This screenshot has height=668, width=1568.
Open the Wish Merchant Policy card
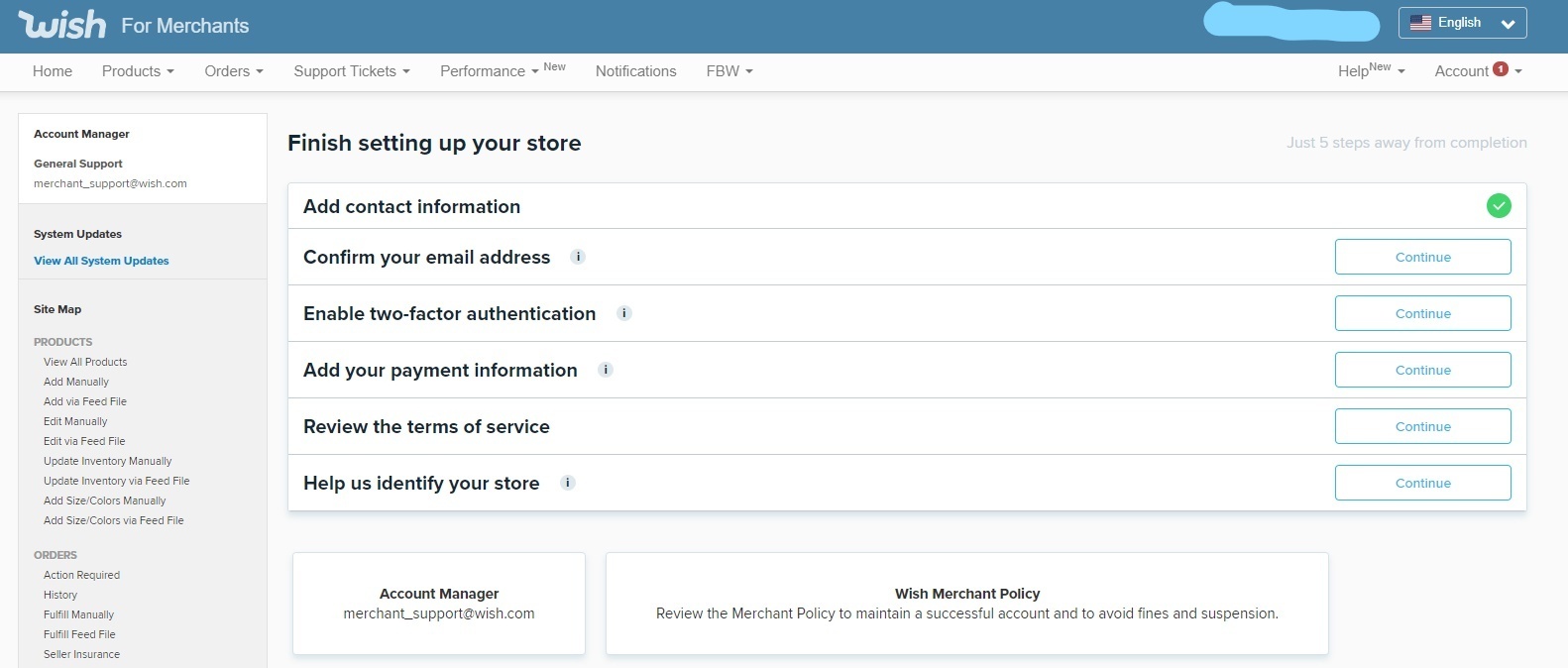click(966, 603)
